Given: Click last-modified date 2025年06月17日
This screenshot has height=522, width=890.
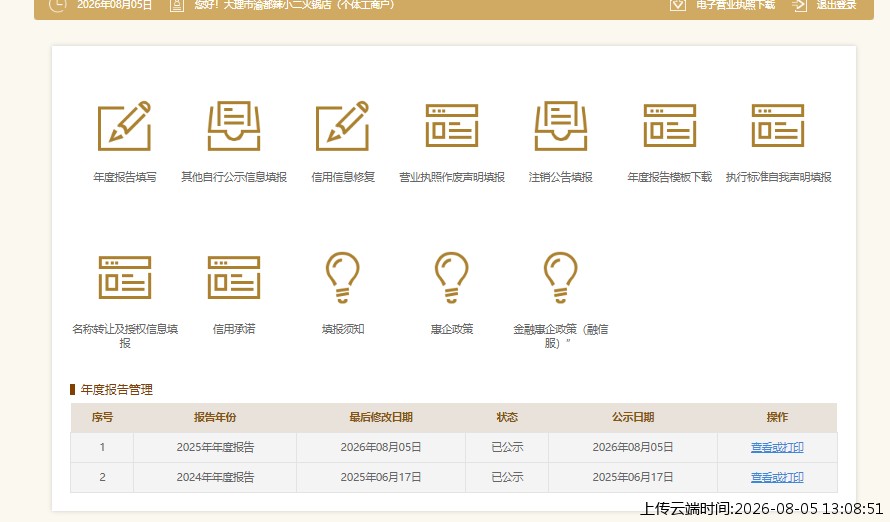Looking at the screenshot, I should click(381, 477).
